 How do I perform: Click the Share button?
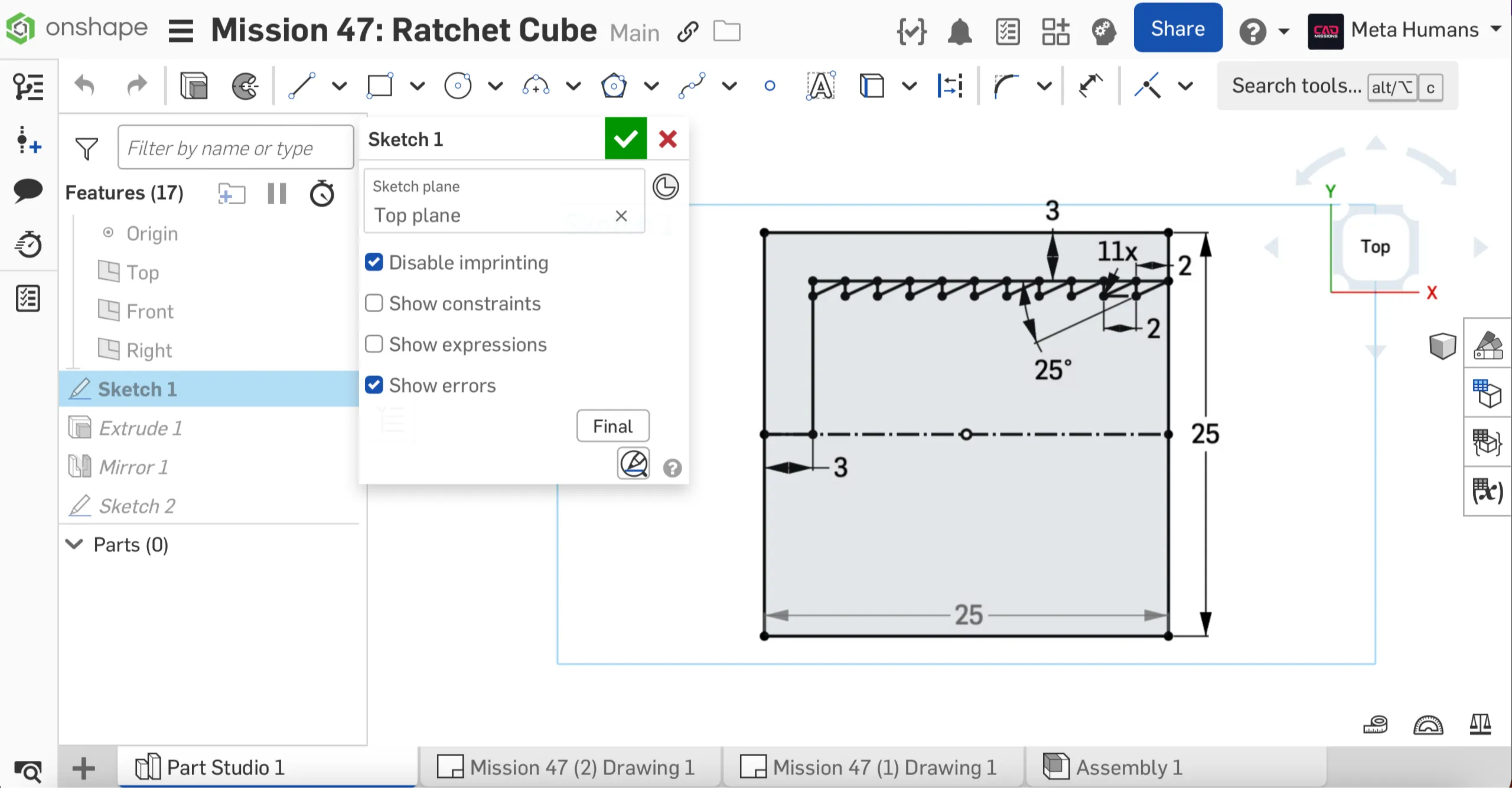[x=1178, y=28]
